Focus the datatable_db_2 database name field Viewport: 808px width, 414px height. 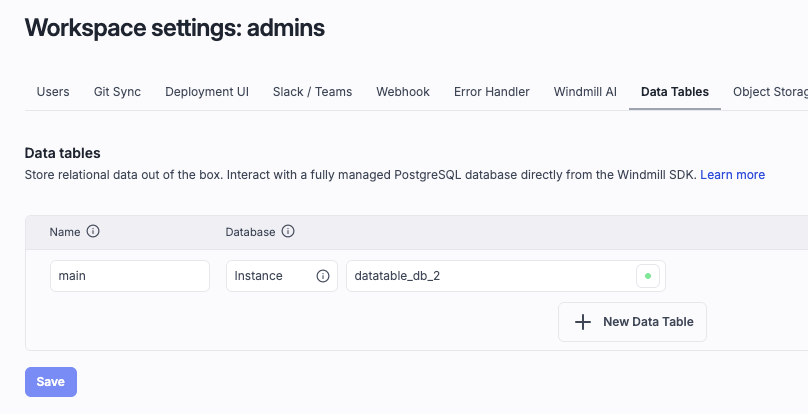490,276
